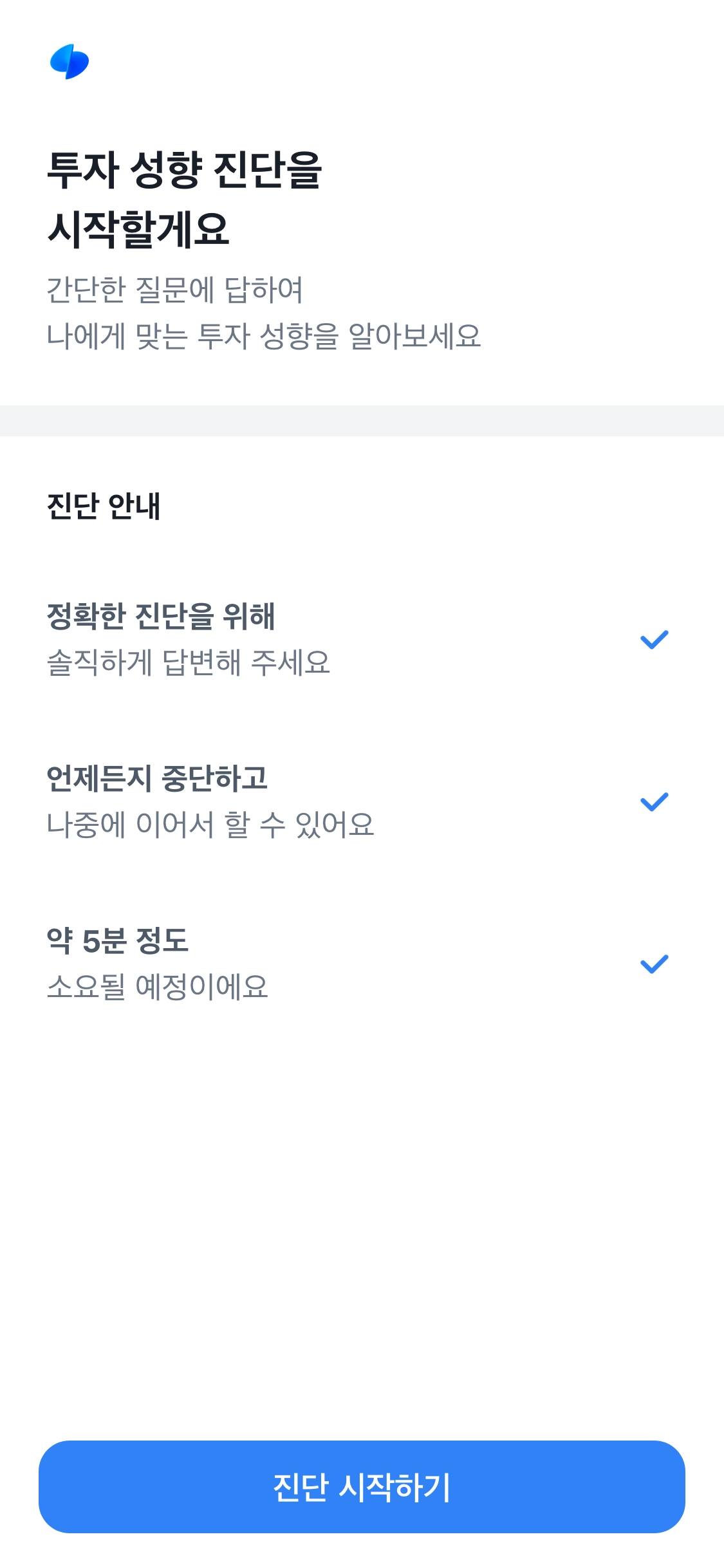This screenshot has width=724, height=1568.
Task: Click description 나중에 이어서 할 수 있어요
Action: click(210, 825)
